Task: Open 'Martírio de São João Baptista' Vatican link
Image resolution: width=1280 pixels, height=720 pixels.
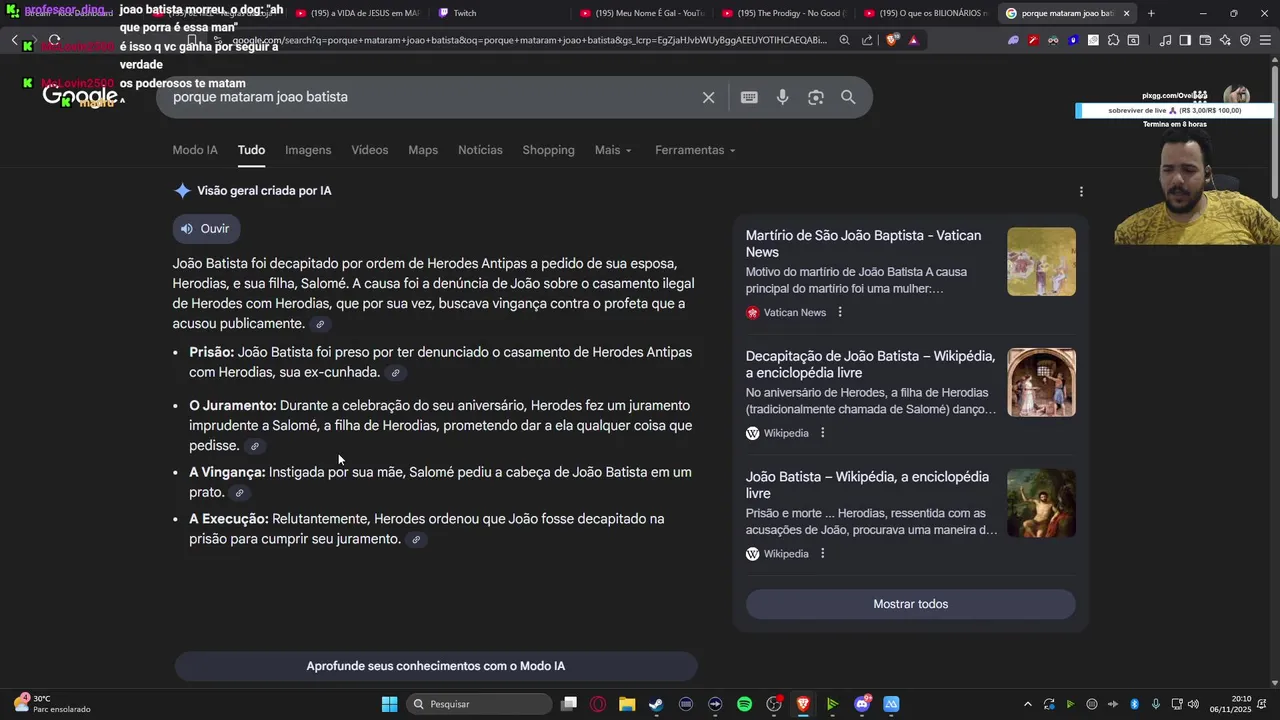Action: click(x=863, y=244)
